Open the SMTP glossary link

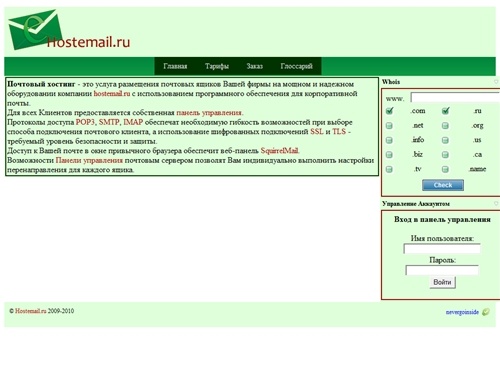109,122
